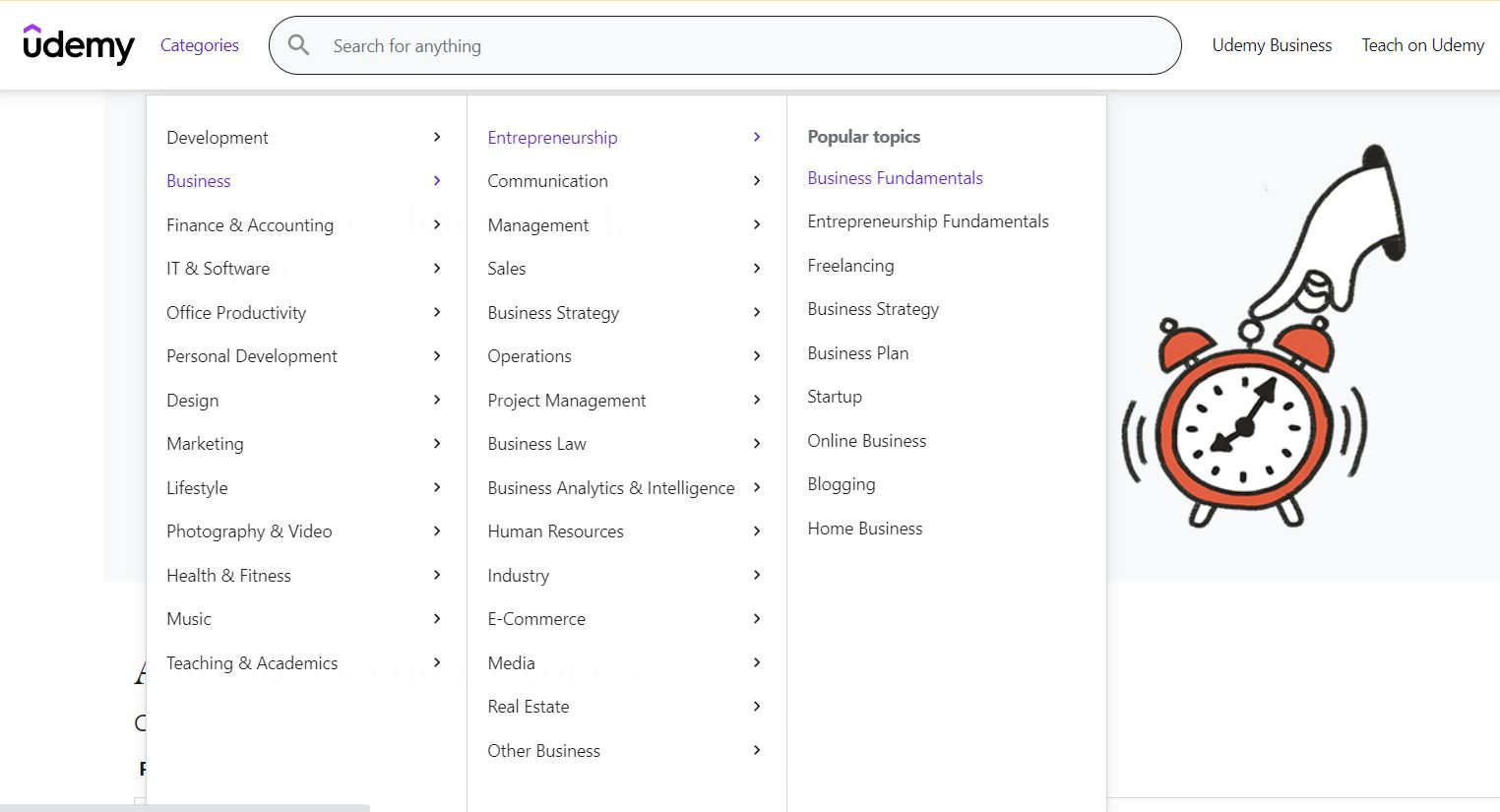Click the search magnifier icon
1500x812 pixels.
click(298, 45)
